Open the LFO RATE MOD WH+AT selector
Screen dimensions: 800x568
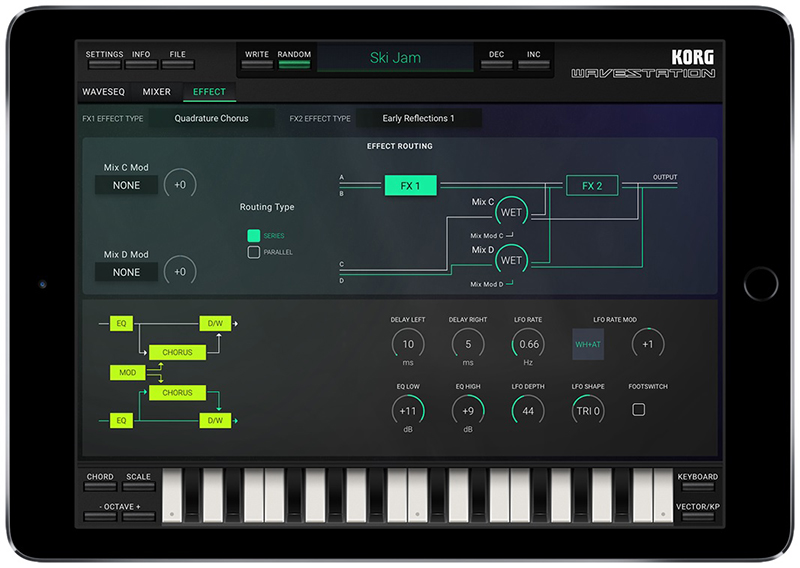click(588, 344)
